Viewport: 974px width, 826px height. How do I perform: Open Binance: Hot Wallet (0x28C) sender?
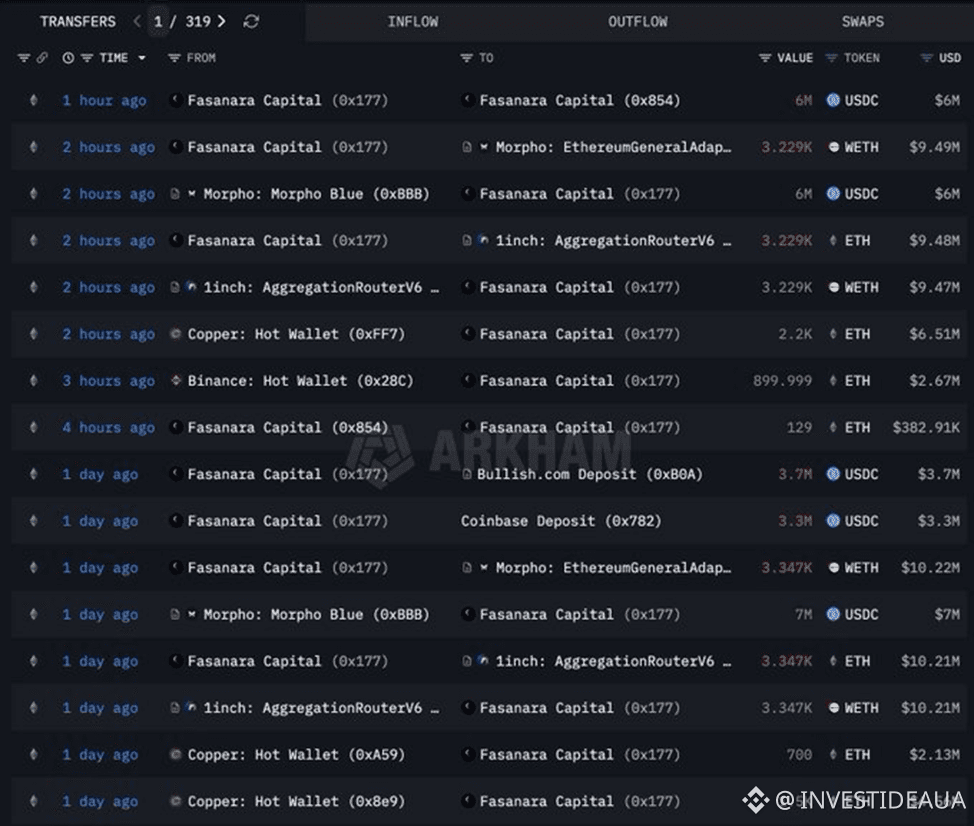(300, 381)
